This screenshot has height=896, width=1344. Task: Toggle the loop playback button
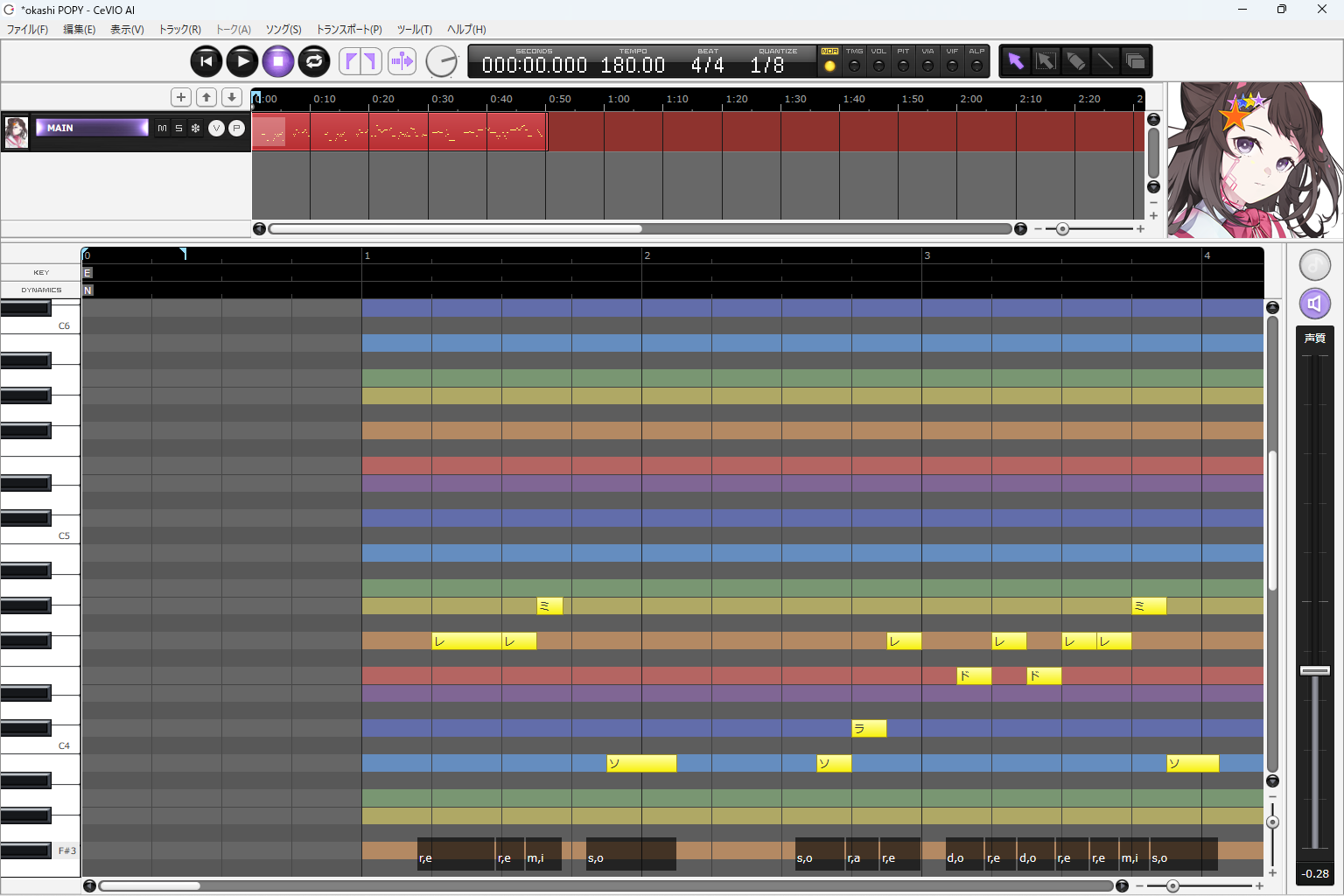coord(314,61)
